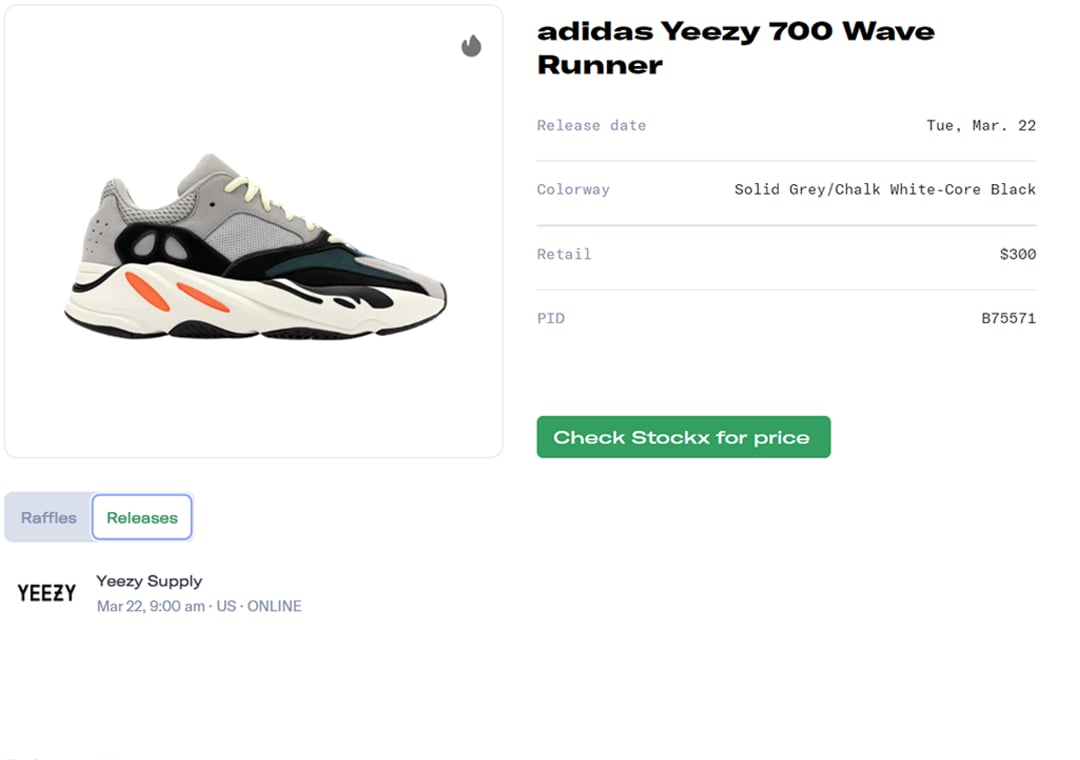Click the Mar 22, 9:00 am release time
Image resolution: width=1080 pixels, height=760 pixels.
(x=151, y=606)
